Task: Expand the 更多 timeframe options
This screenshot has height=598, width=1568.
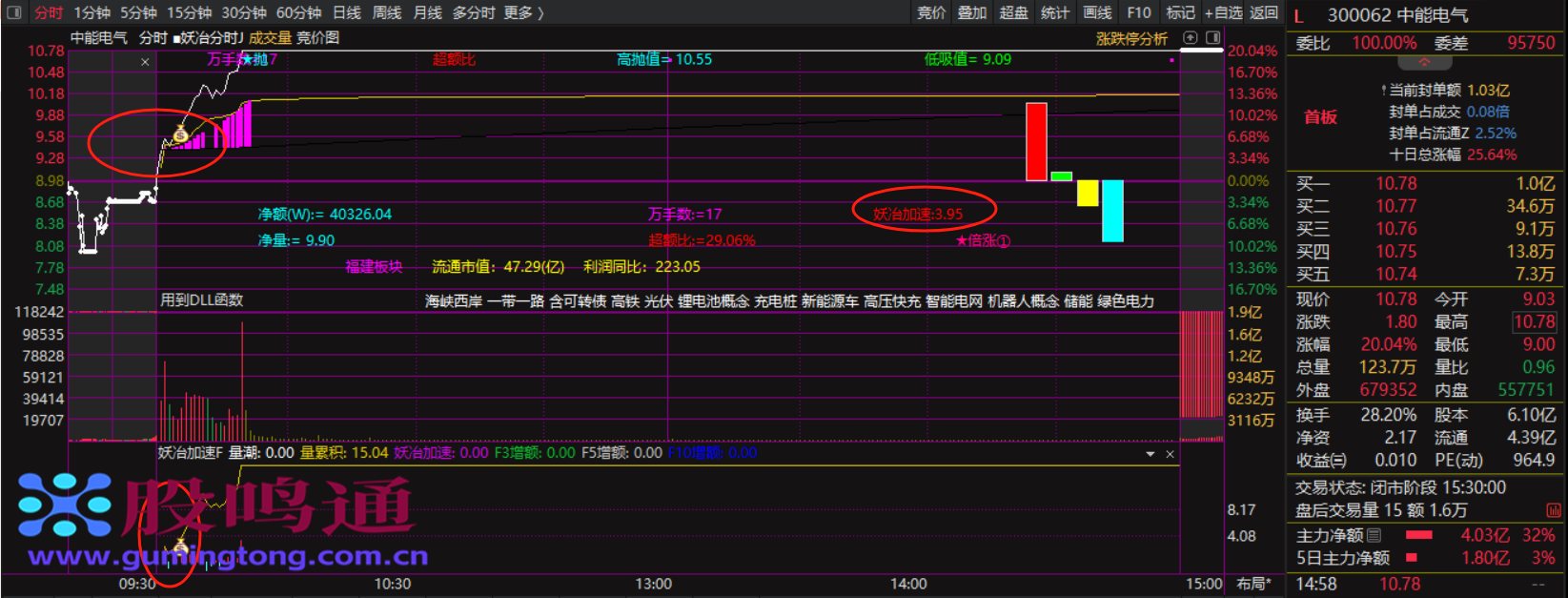Action: 523,12
